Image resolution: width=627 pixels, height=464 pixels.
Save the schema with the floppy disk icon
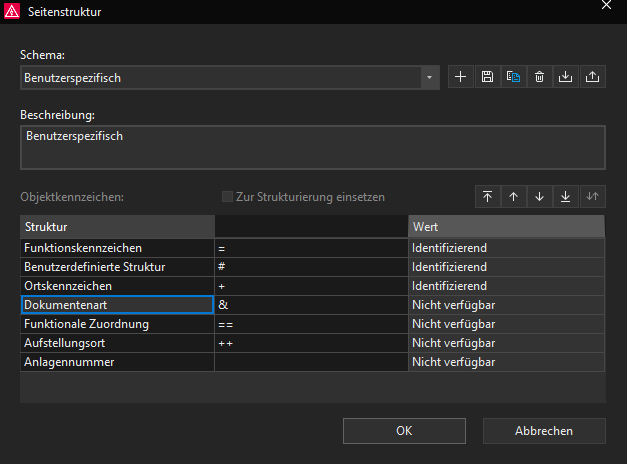point(487,77)
